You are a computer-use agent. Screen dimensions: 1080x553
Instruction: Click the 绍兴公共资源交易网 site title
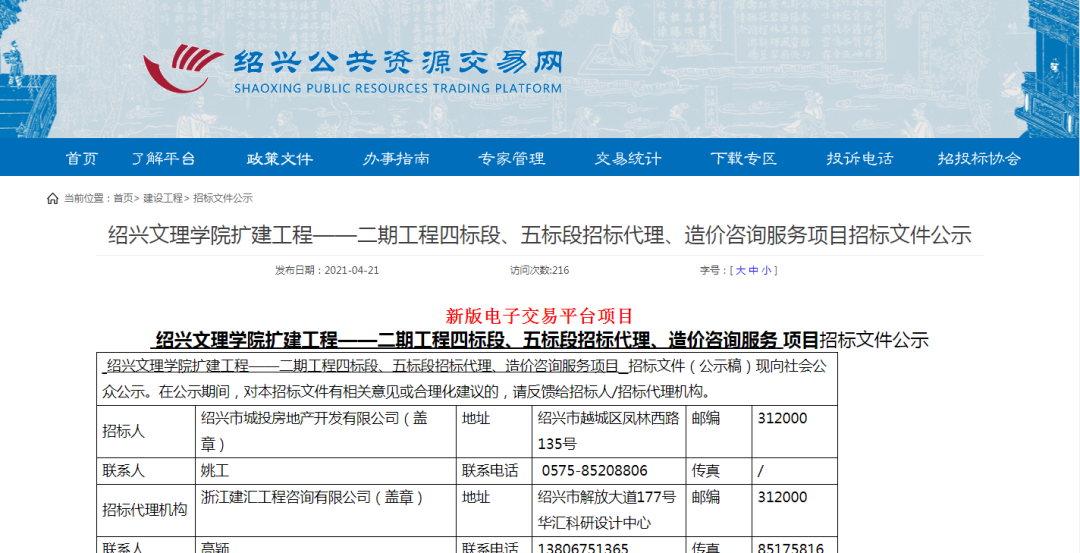coord(397,62)
